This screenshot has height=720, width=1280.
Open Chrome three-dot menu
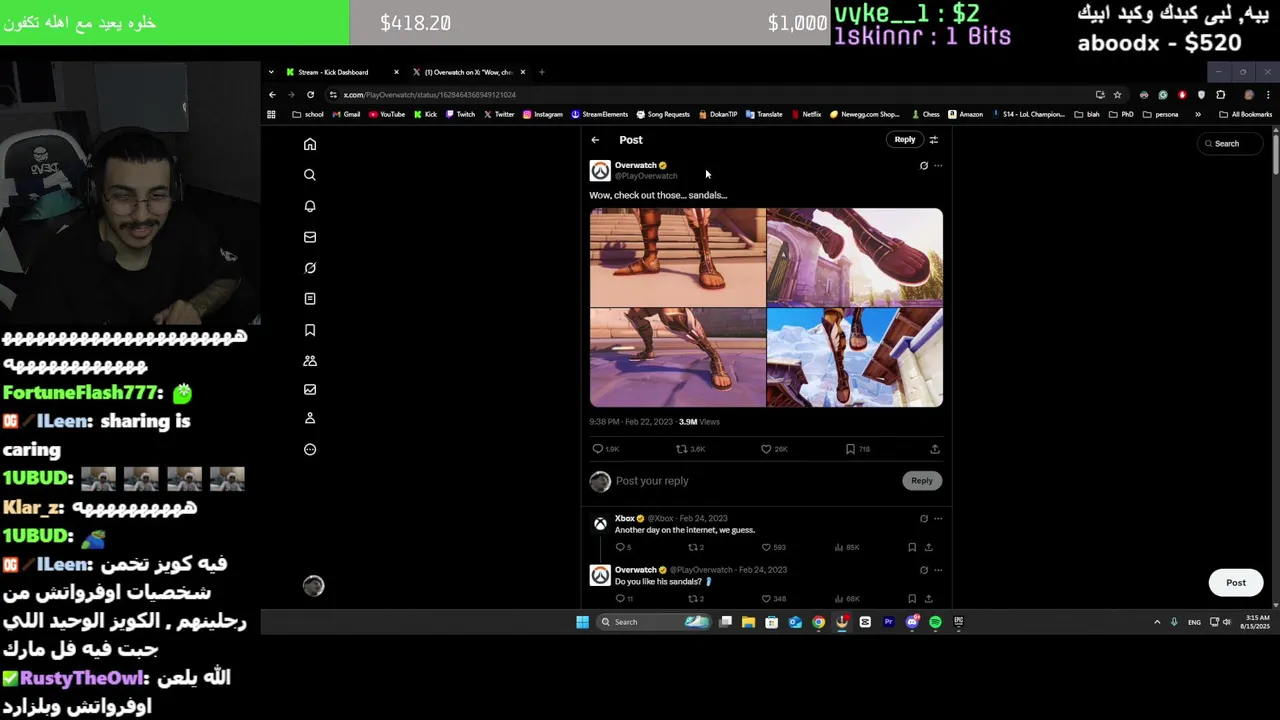[x=1268, y=95]
